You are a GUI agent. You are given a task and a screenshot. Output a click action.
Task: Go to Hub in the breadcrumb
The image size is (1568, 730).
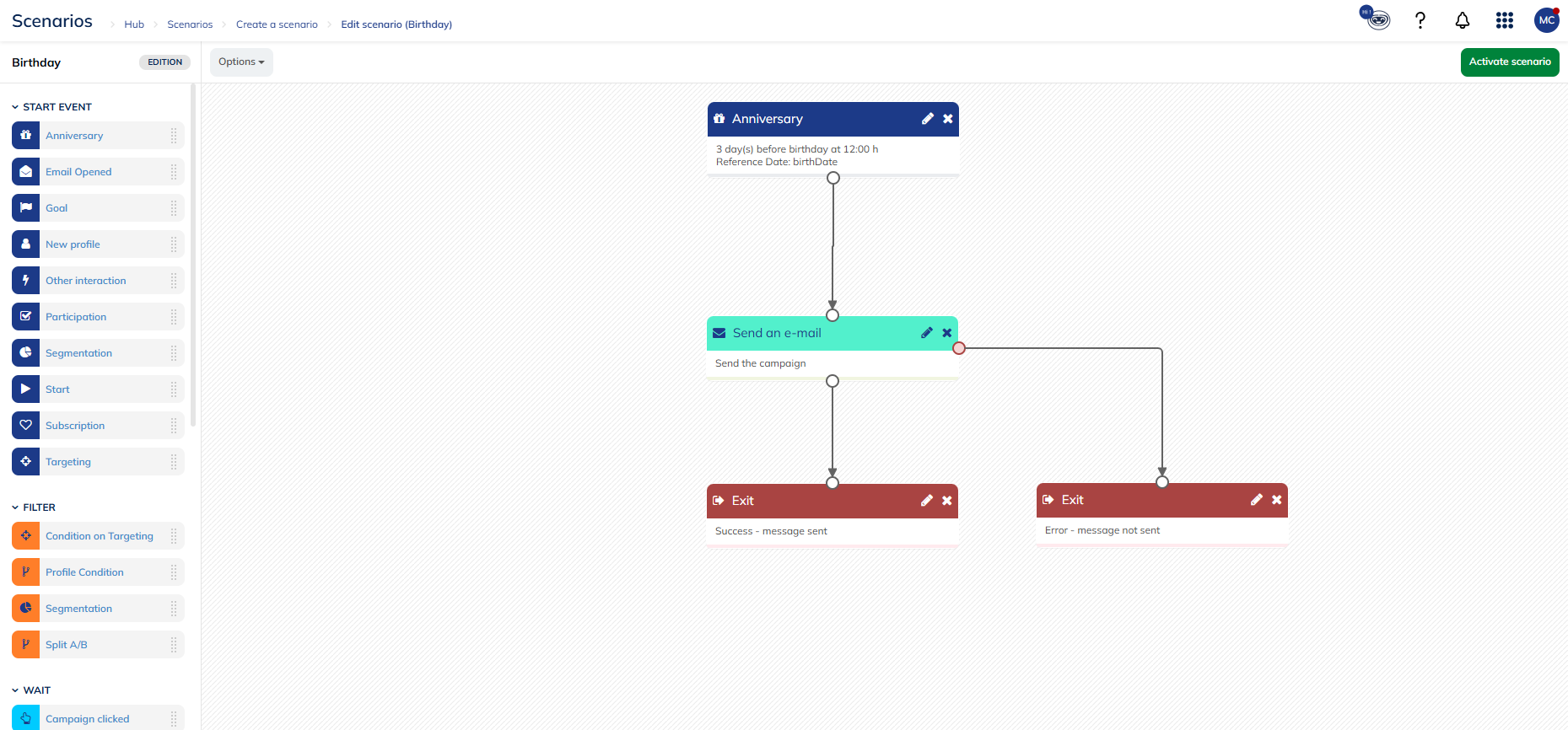[x=134, y=24]
